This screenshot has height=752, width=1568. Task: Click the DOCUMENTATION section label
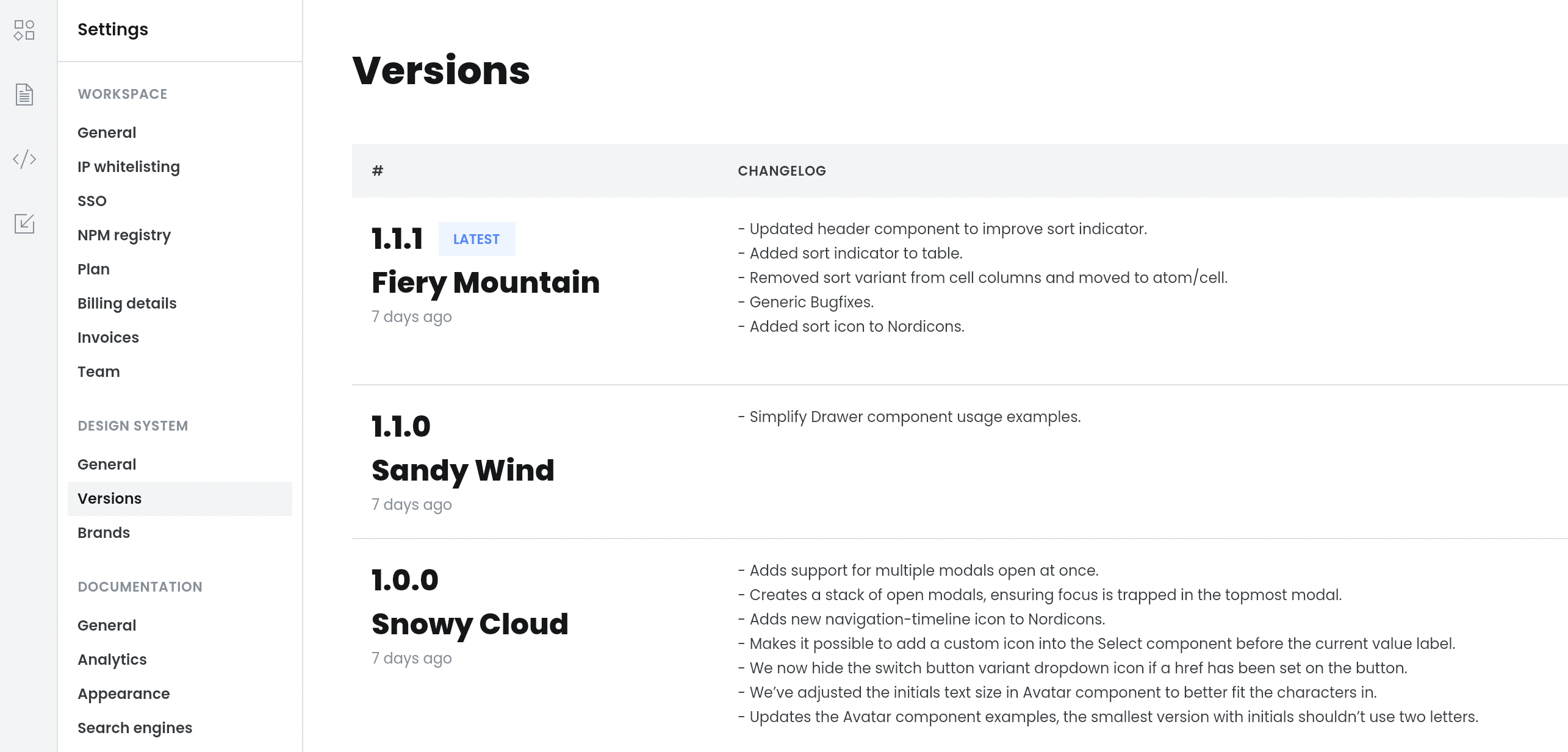tap(140, 587)
